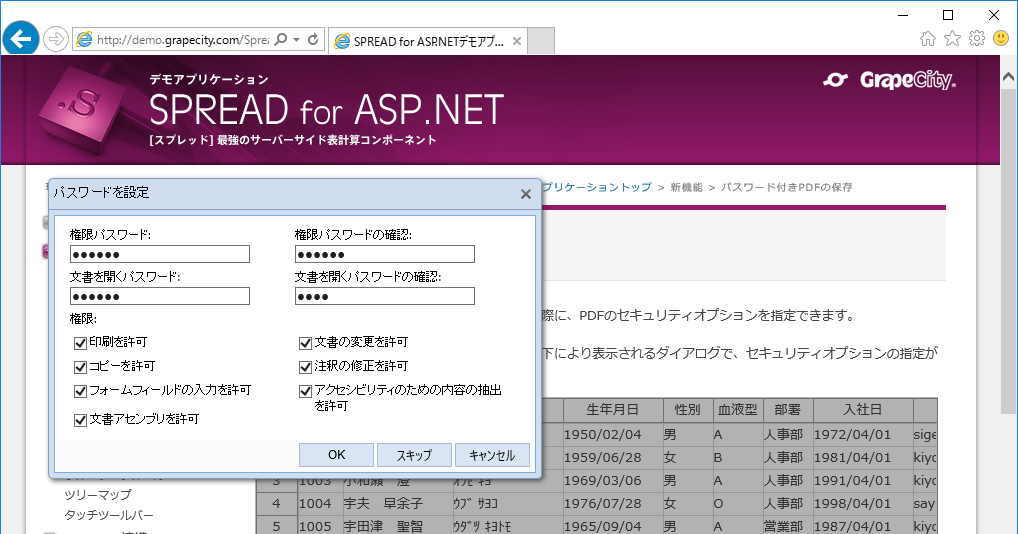Confirm the dialog with OK

click(336, 455)
